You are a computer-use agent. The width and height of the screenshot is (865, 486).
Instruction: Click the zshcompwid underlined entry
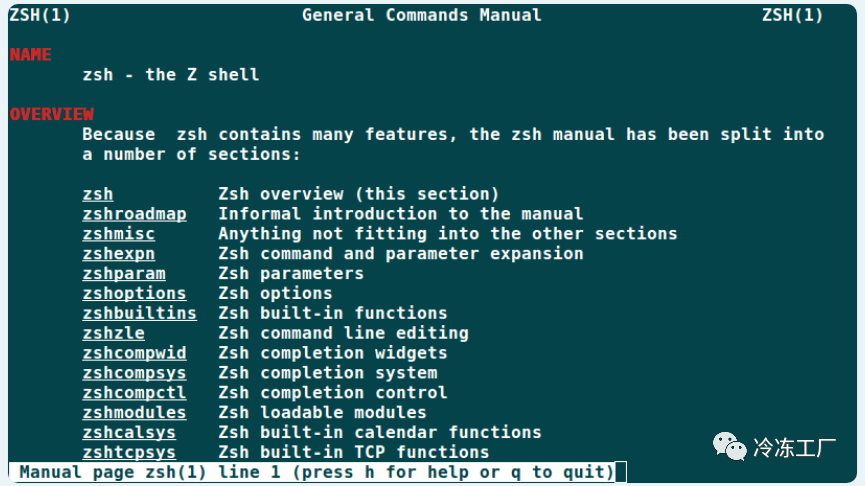134,353
